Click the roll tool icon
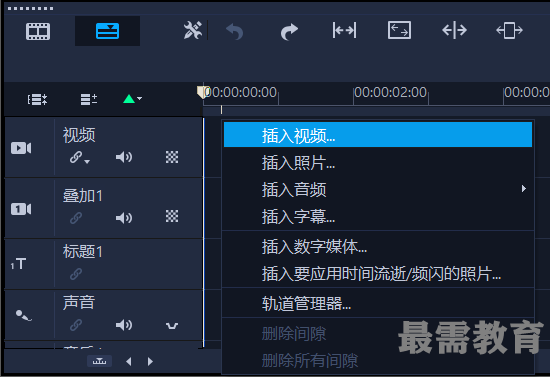550x377 pixels. tap(454, 30)
